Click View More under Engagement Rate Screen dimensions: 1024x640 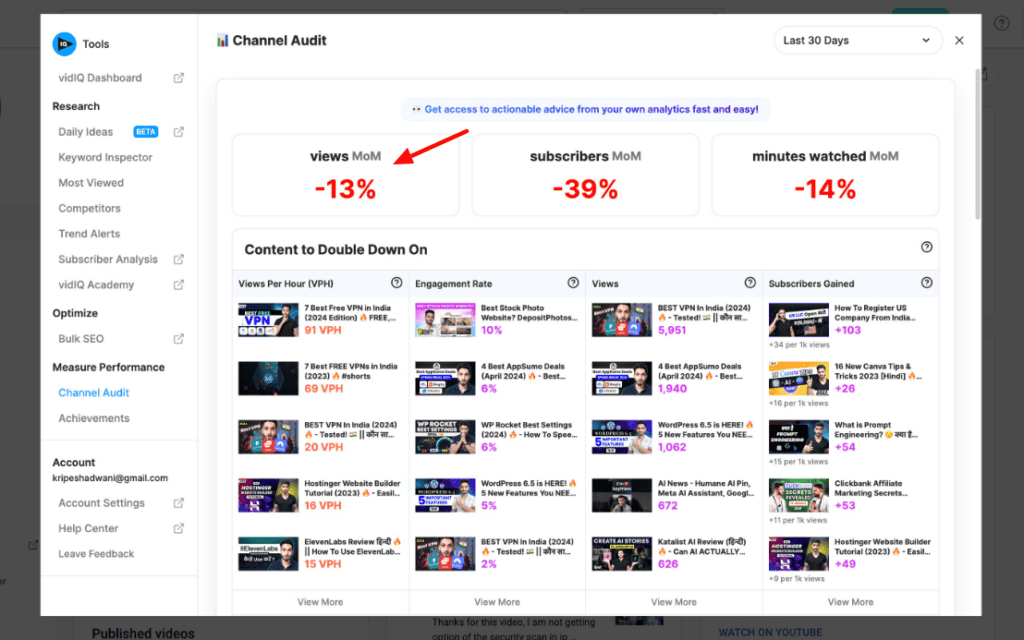497,601
